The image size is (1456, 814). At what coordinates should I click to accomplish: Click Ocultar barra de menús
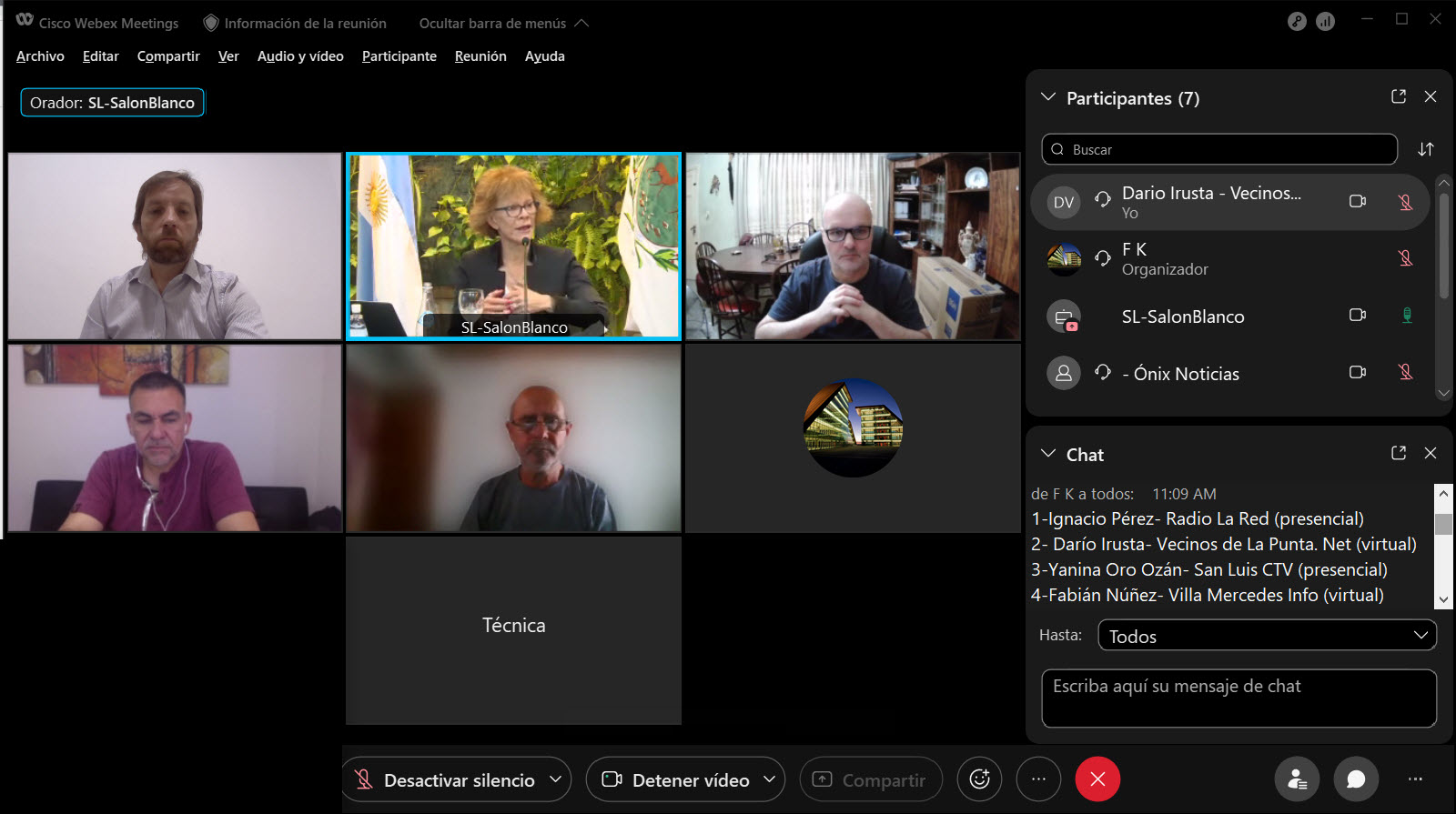pos(503,24)
